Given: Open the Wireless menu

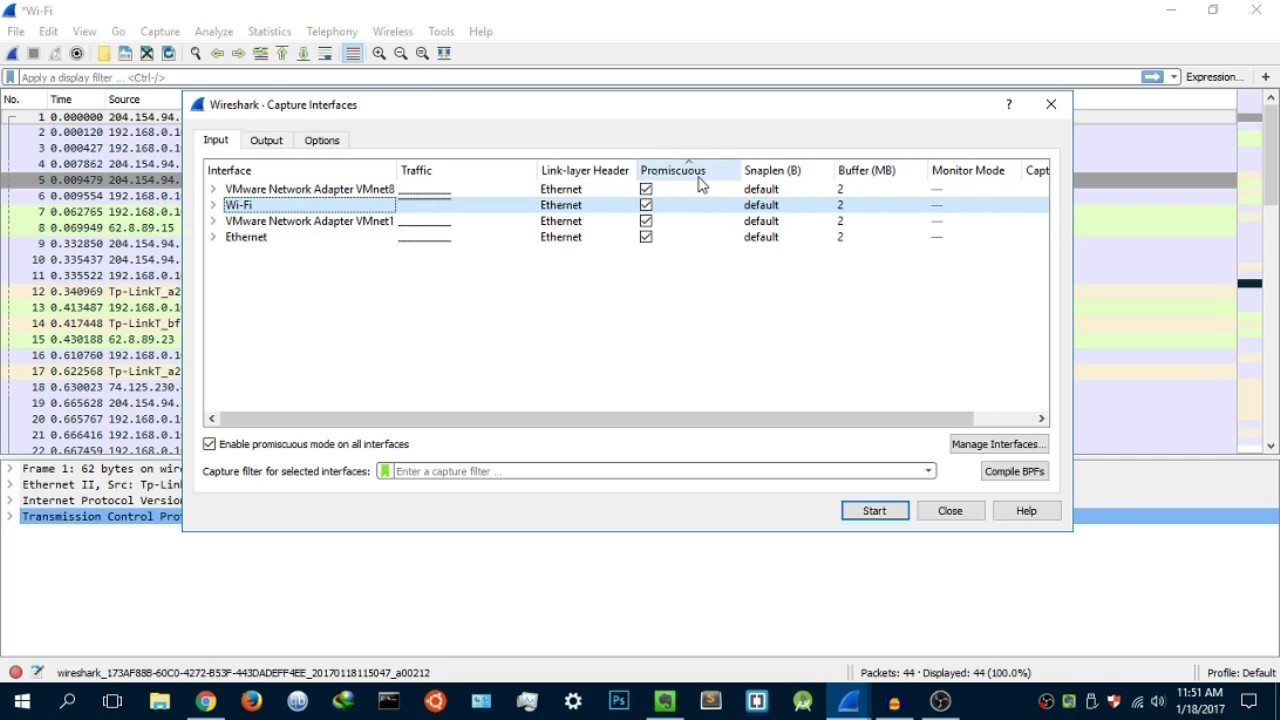Looking at the screenshot, I should click(x=393, y=32).
